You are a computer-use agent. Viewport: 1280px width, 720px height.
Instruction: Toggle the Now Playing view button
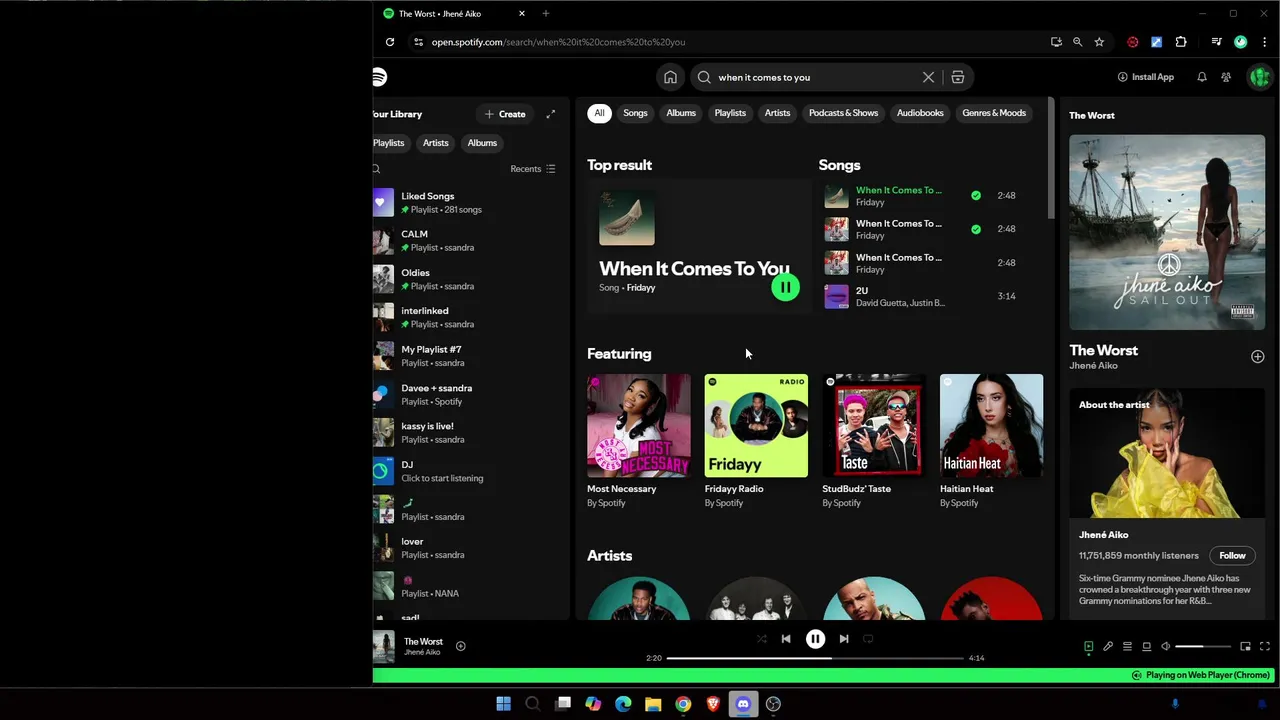pos(1088,646)
